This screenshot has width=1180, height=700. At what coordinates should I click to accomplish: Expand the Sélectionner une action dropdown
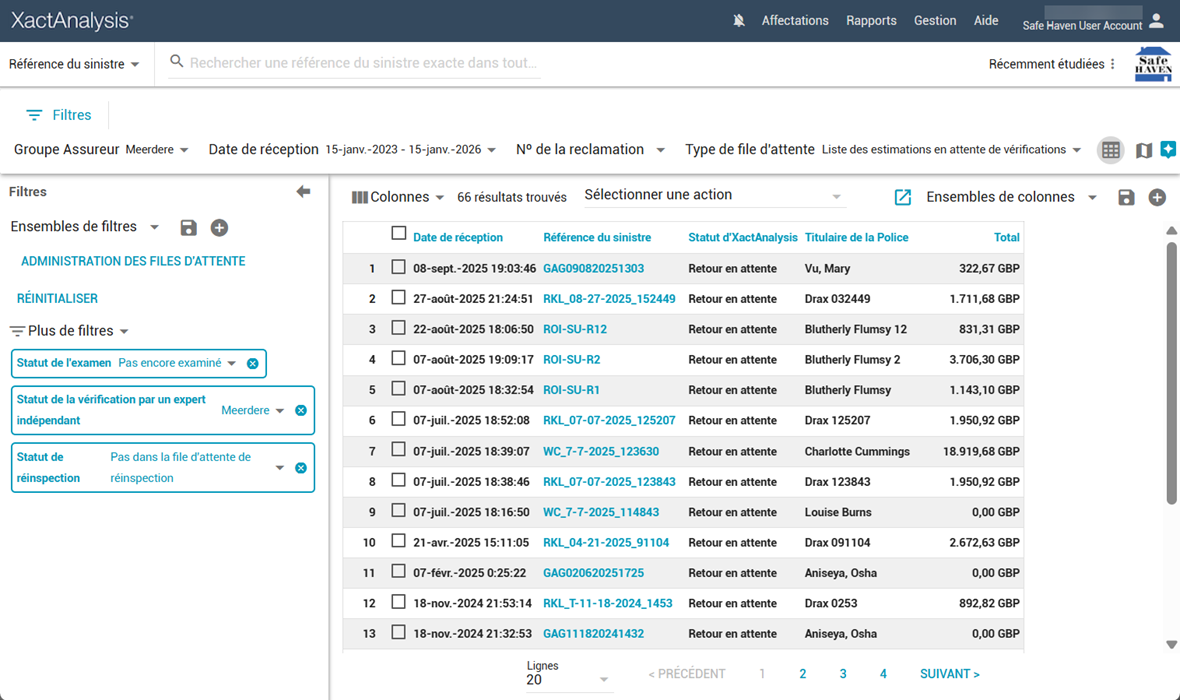pyautogui.click(x=713, y=196)
